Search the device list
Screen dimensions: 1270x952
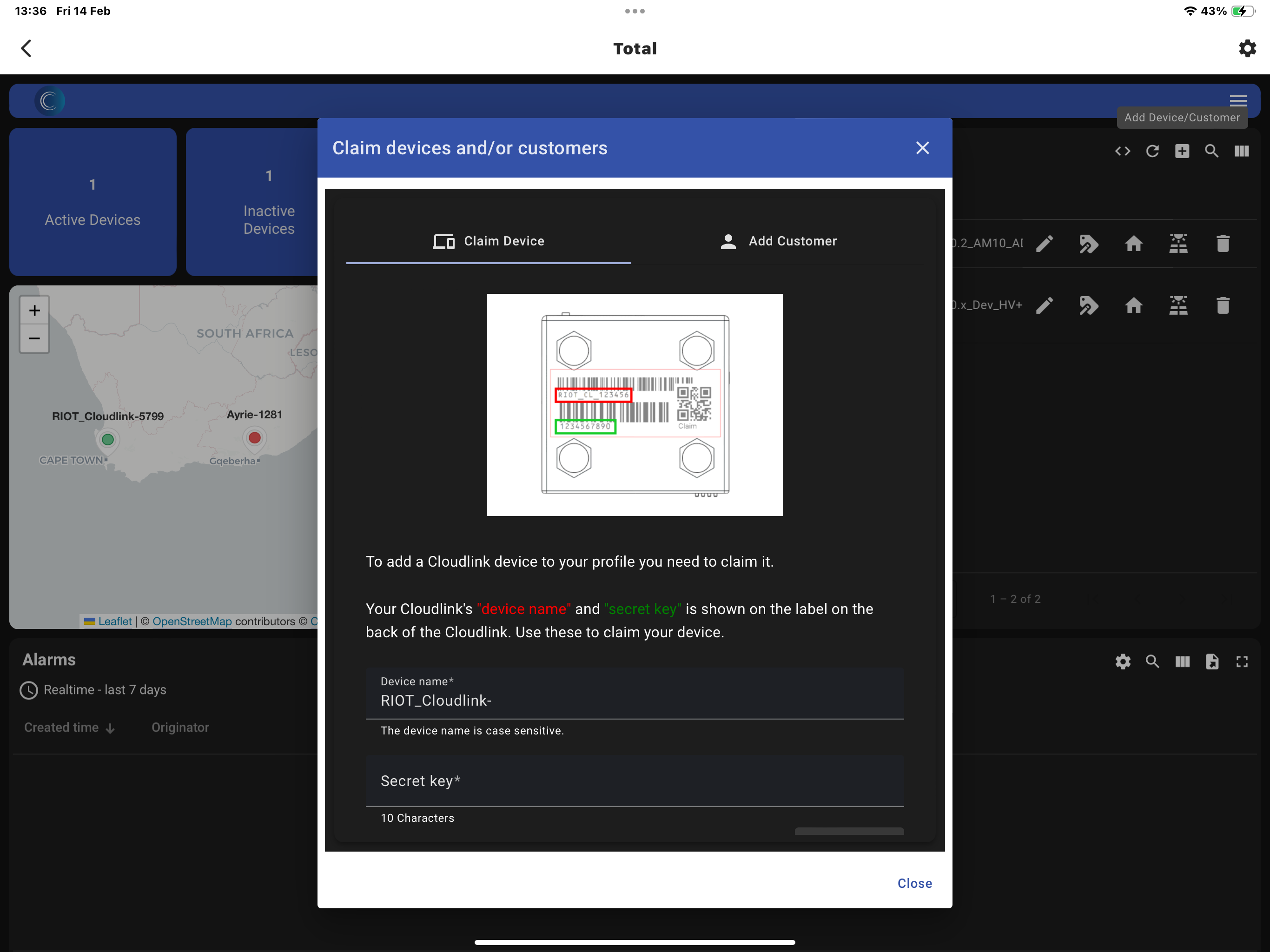click(1212, 151)
